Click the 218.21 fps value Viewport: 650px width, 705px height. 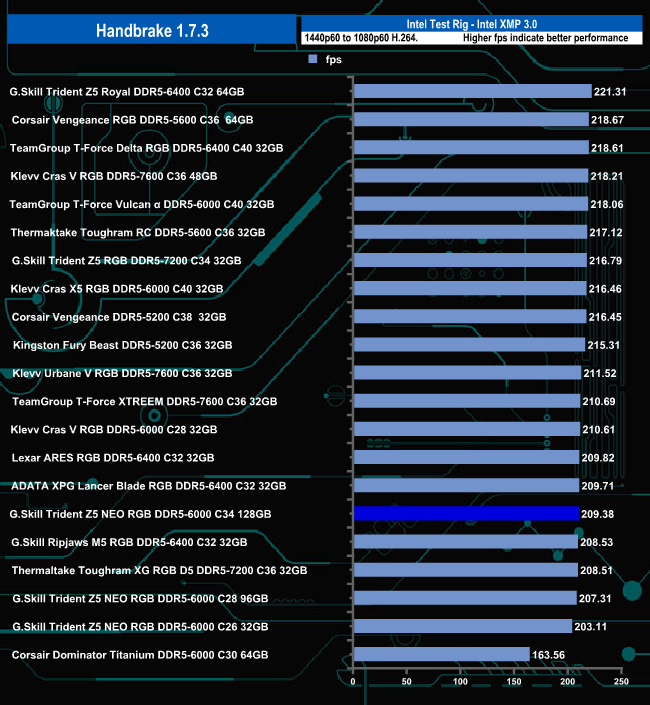click(607, 176)
